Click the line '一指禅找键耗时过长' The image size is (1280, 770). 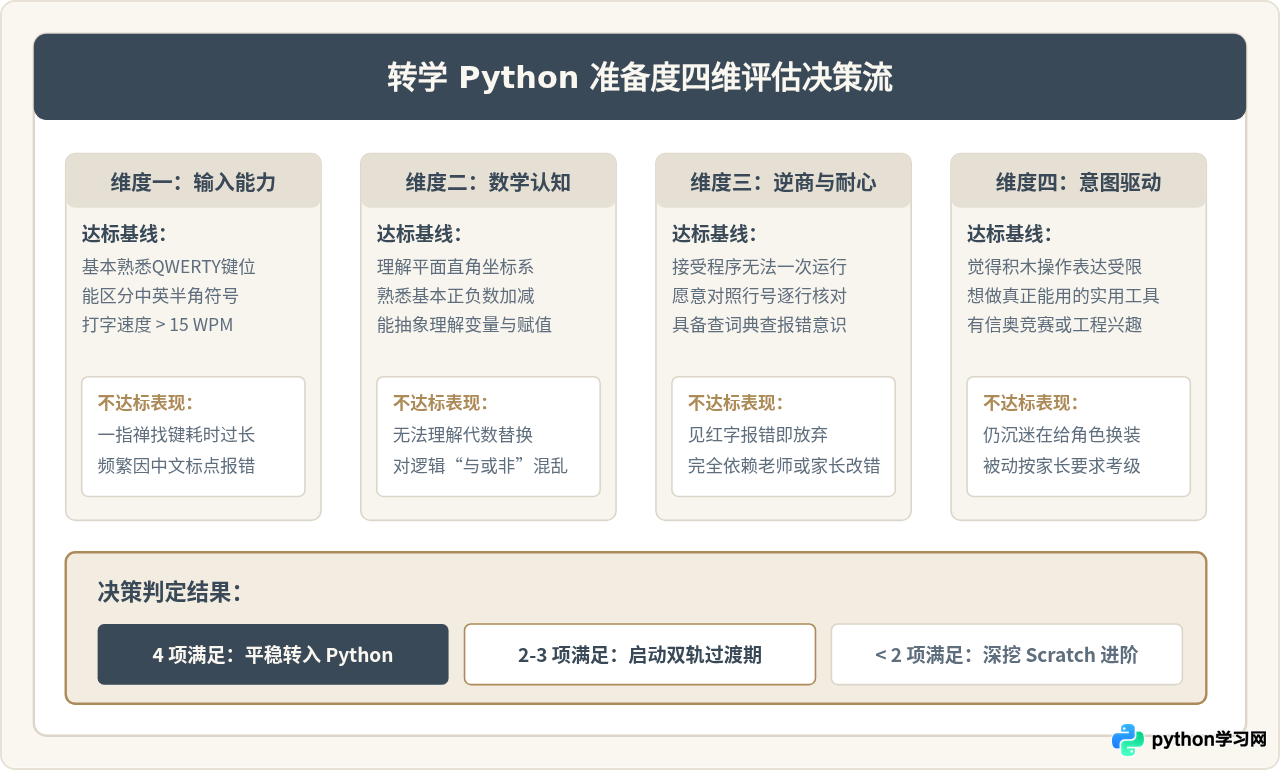[x=177, y=435]
